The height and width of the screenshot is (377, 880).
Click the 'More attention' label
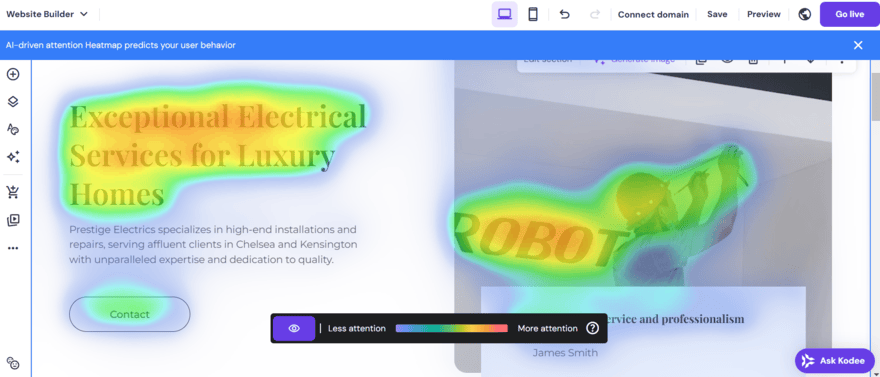tap(547, 328)
